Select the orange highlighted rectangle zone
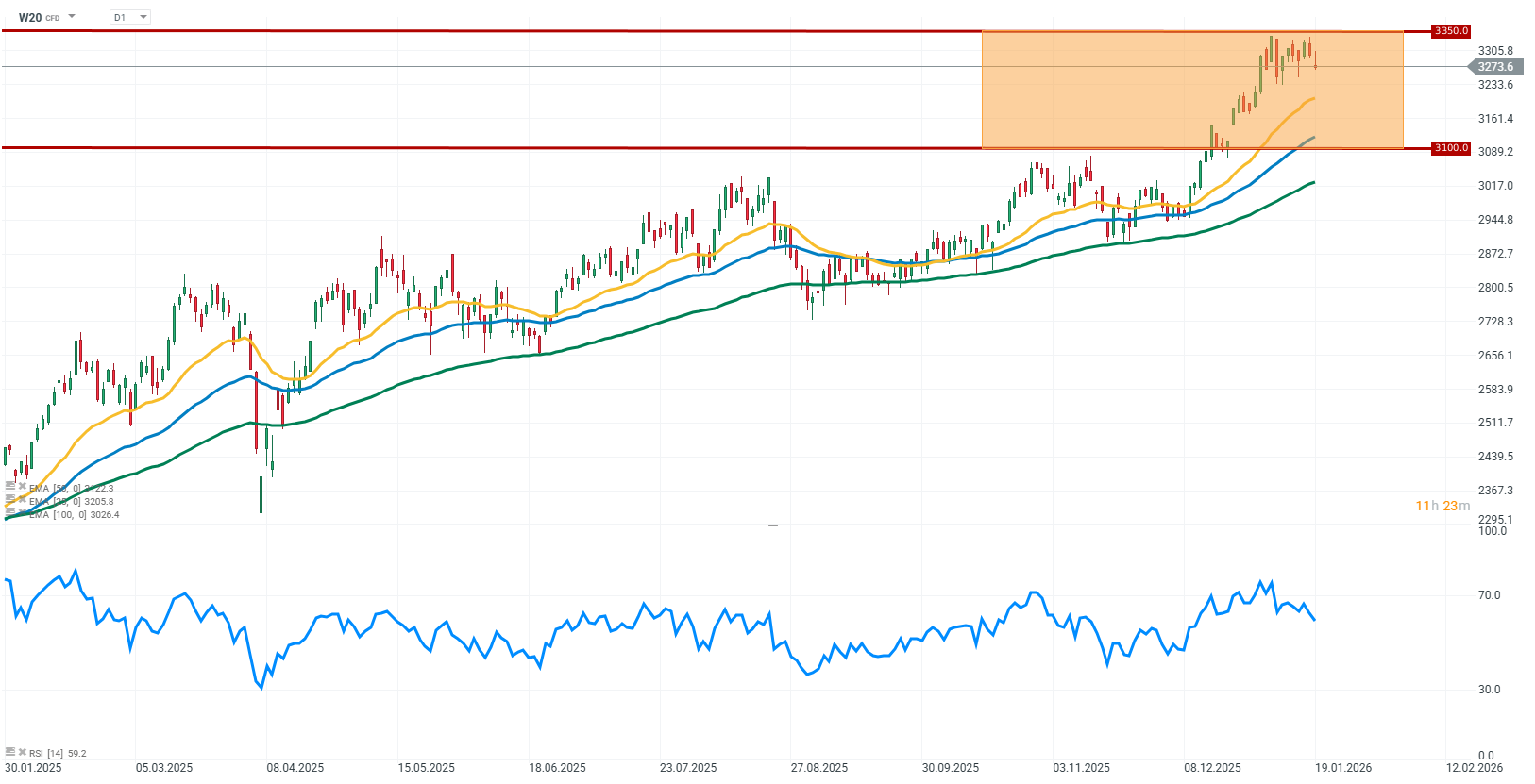 pos(1192,90)
